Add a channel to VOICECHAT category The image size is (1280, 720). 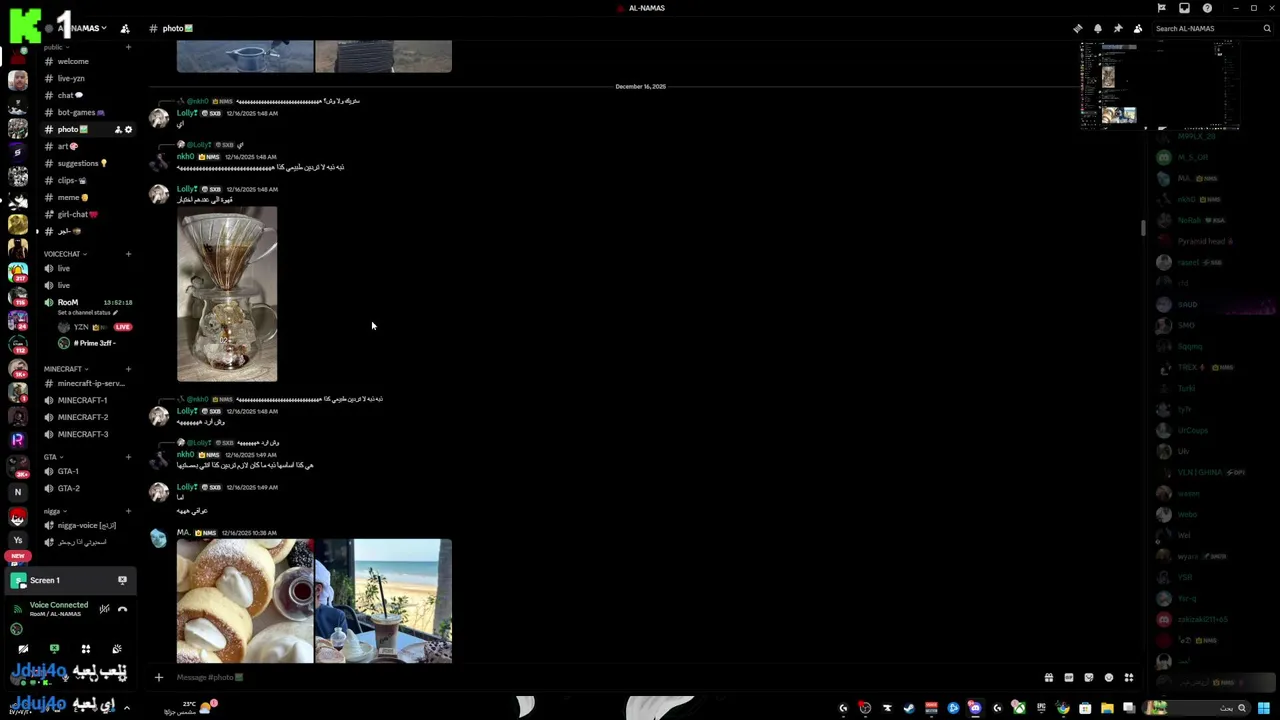(128, 254)
